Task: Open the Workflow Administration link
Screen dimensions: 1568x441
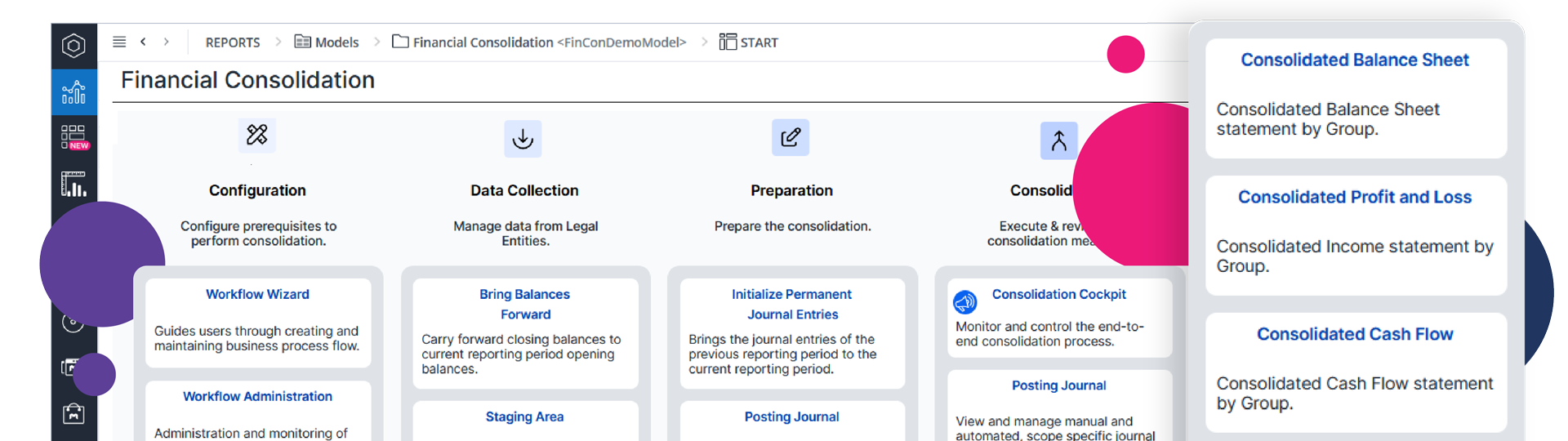Action: [257, 396]
